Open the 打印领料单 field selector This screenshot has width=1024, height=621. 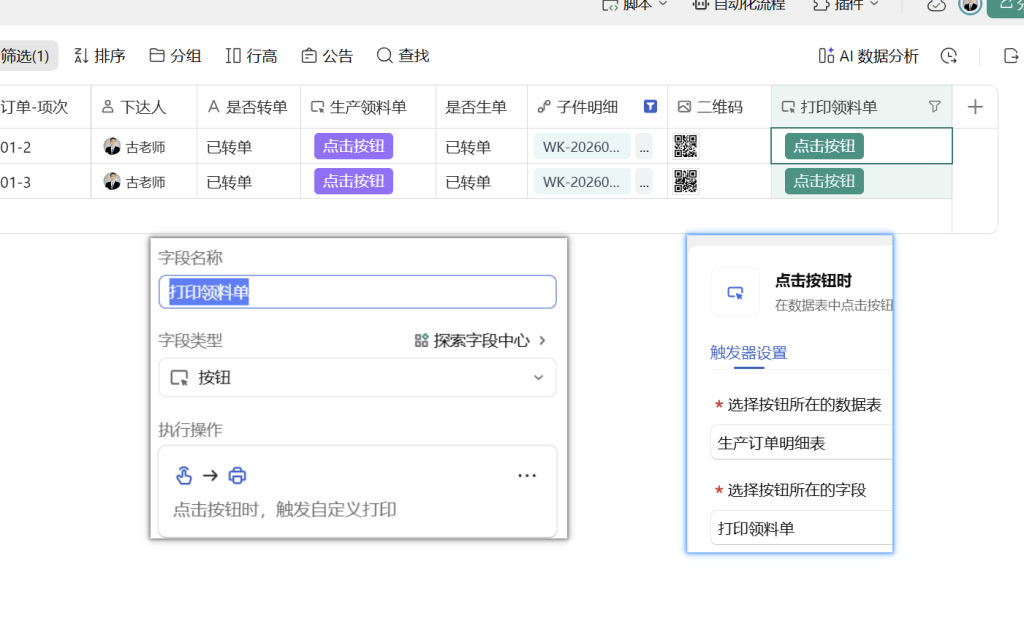(801, 528)
